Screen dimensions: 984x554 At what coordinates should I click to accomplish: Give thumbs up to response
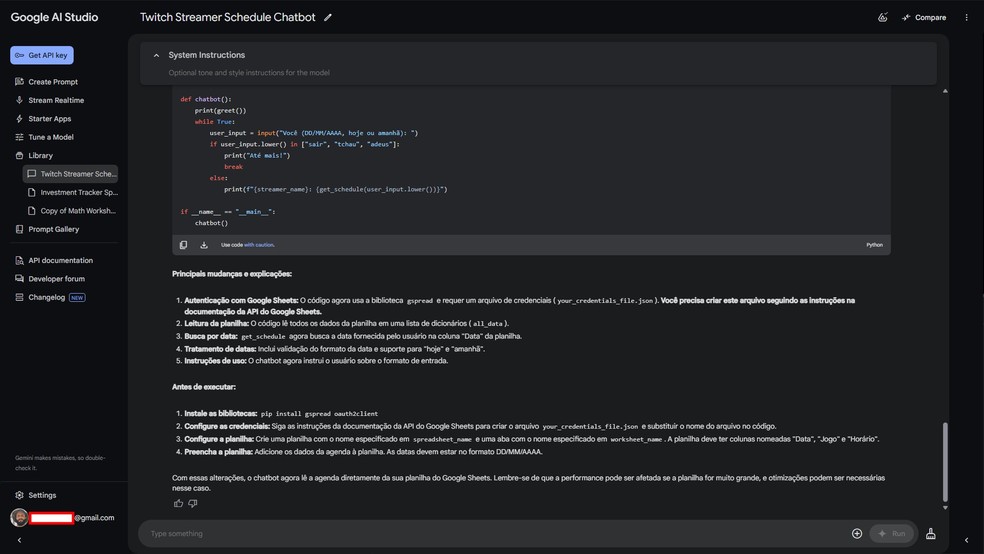click(178, 503)
